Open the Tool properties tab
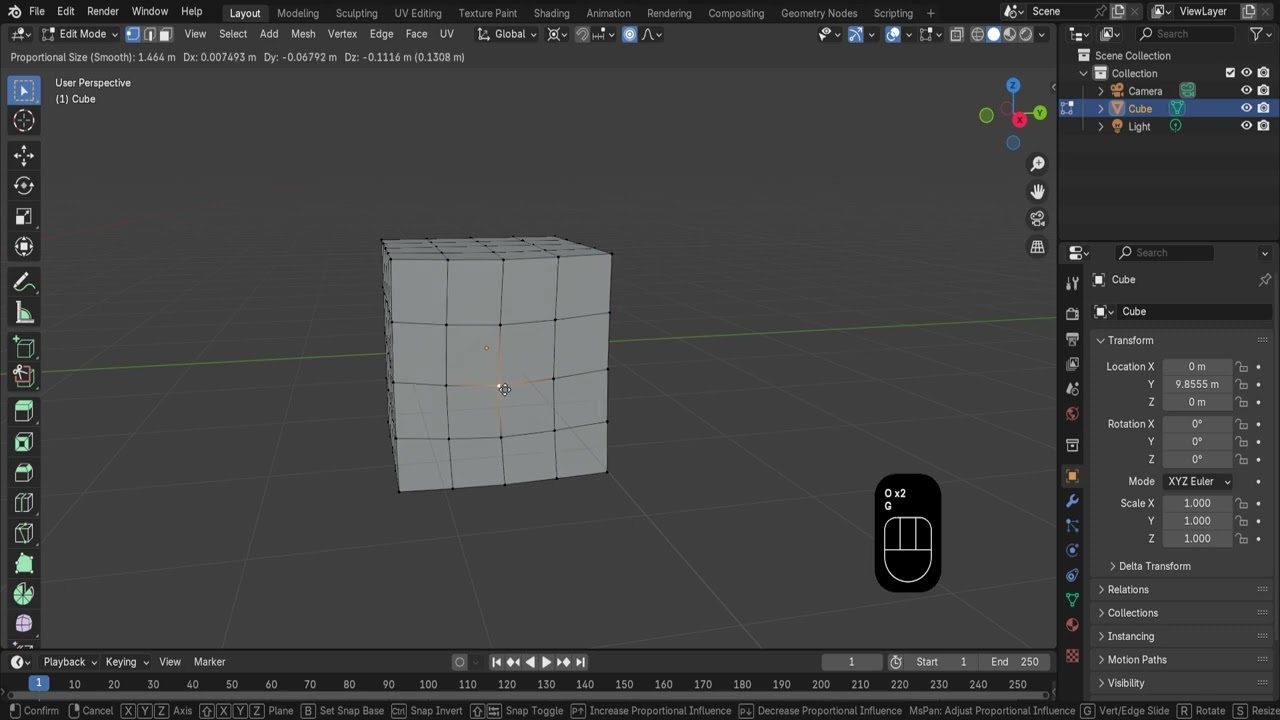Screen dimensions: 1280x720 [x=1072, y=284]
